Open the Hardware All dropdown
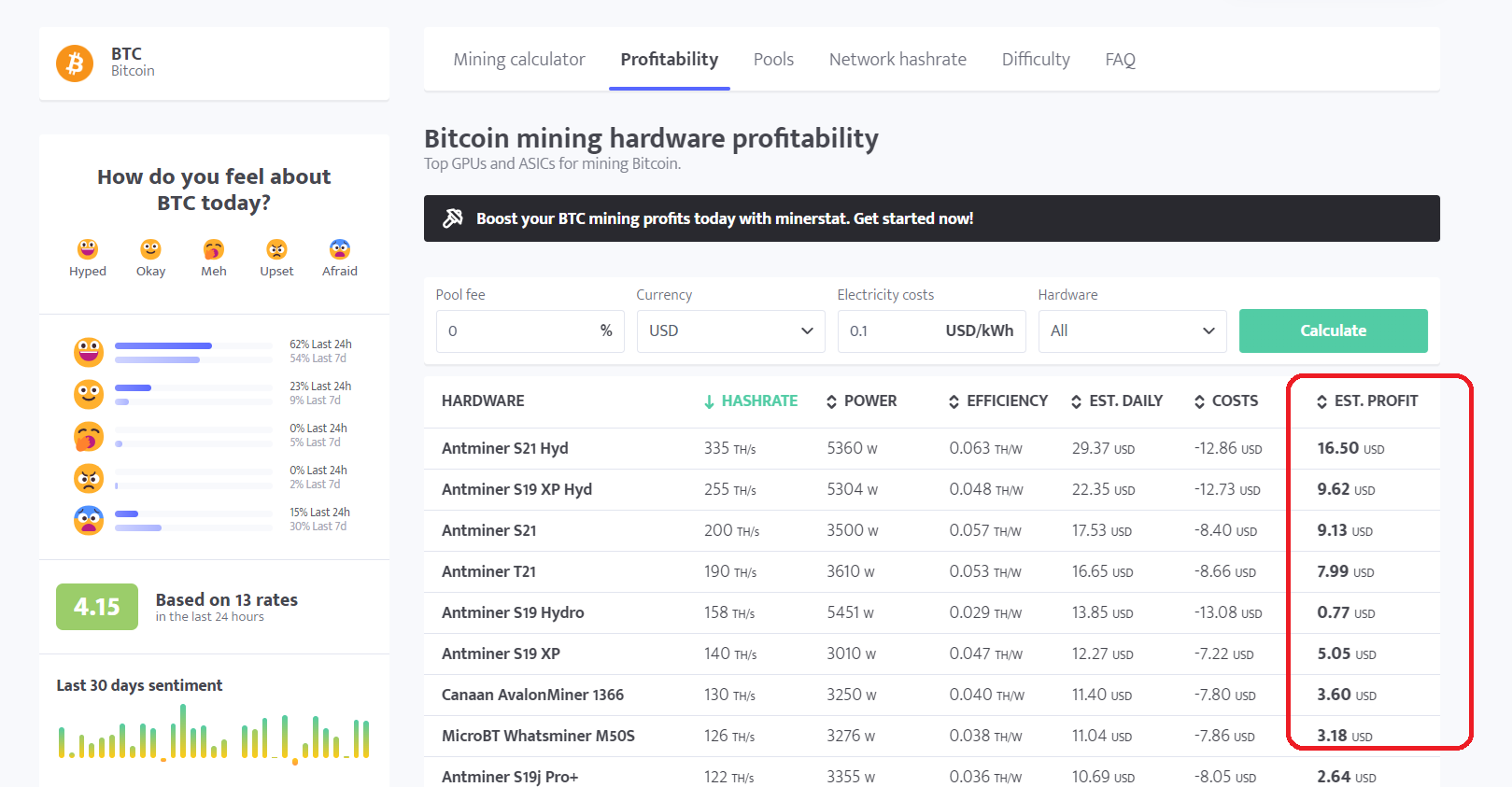Screen dimensions: 1512x787 [1132, 331]
